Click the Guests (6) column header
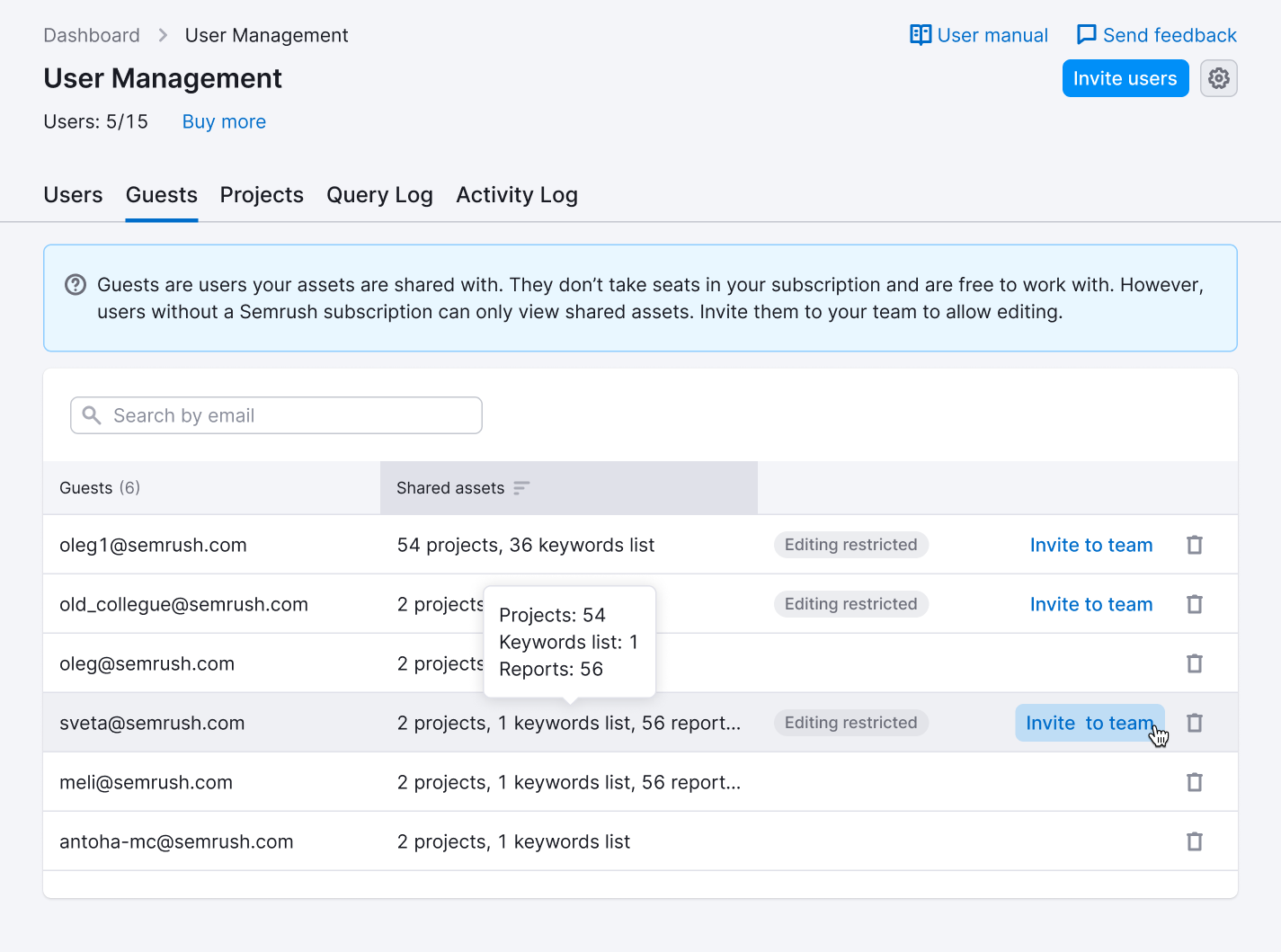The height and width of the screenshot is (952, 1281). point(211,488)
